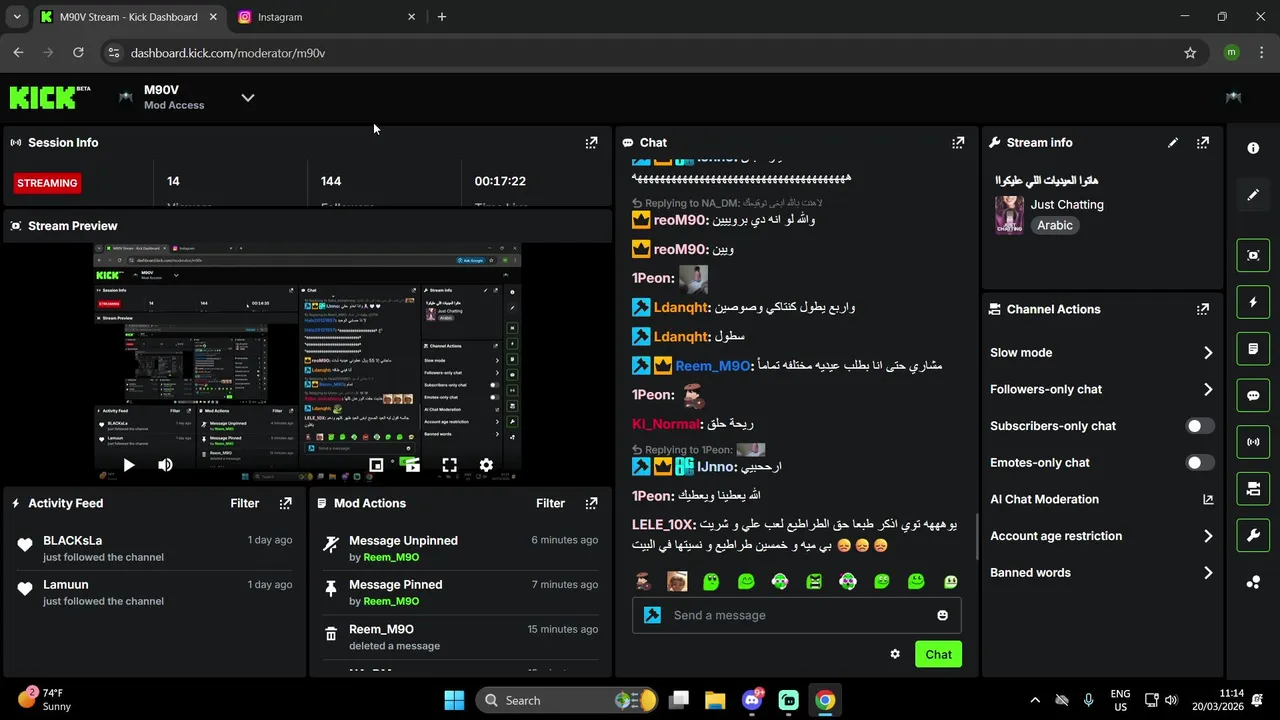Open Windows Start menu

pyautogui.click(x=454, y=700)
